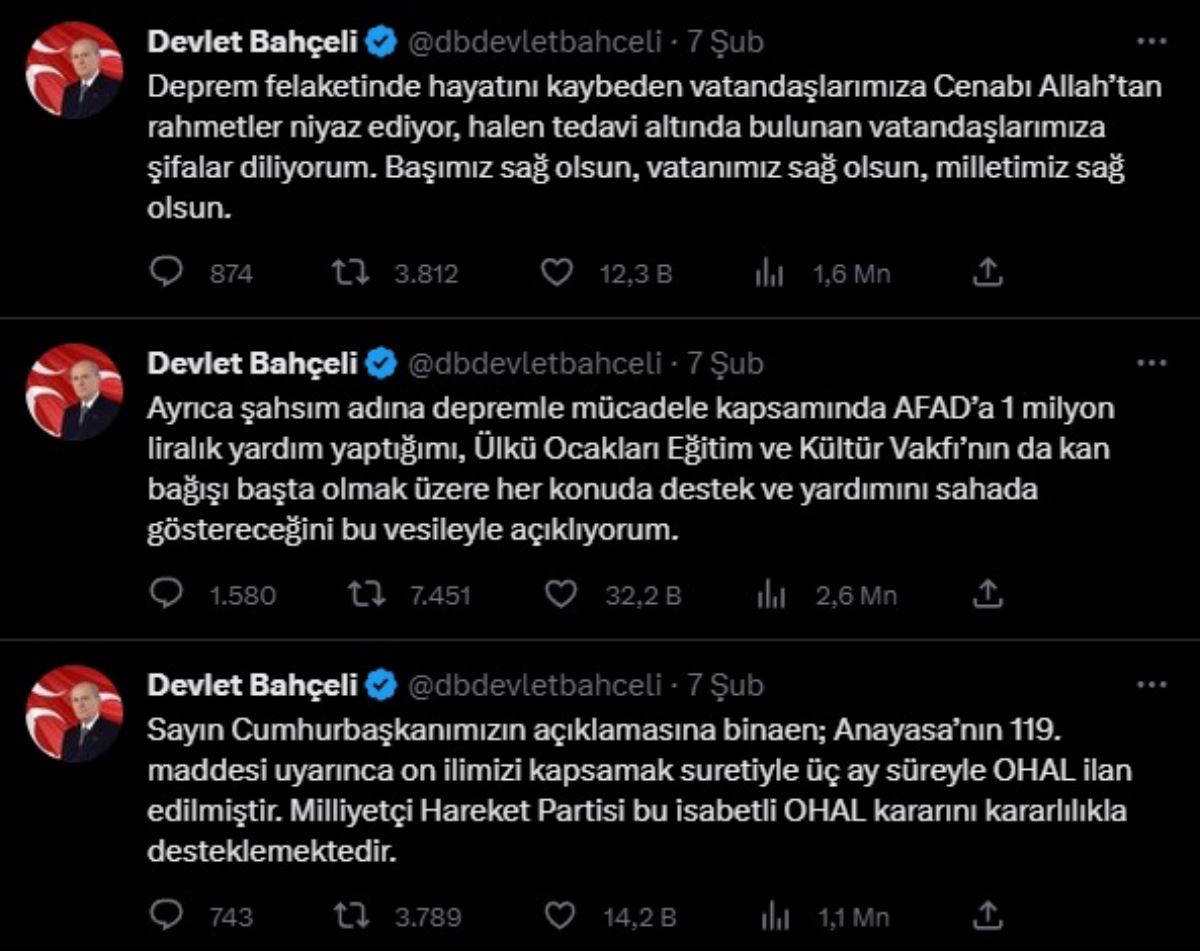Click the profile avatar on the second tweet
The height and width of the screenshot is (951, 1200).
(x=73, y=392)
